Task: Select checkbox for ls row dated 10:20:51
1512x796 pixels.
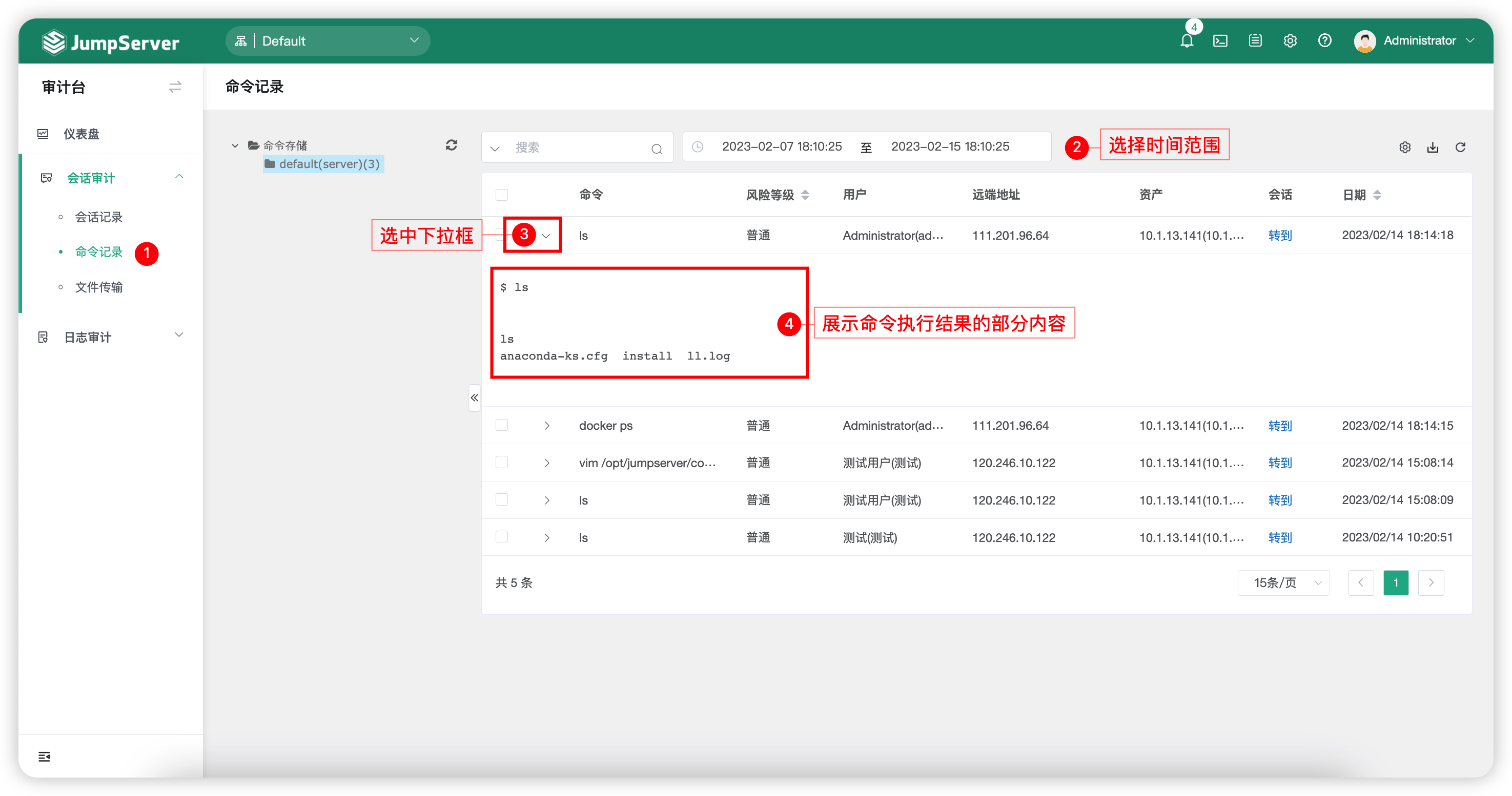Action: pos(501,537)
